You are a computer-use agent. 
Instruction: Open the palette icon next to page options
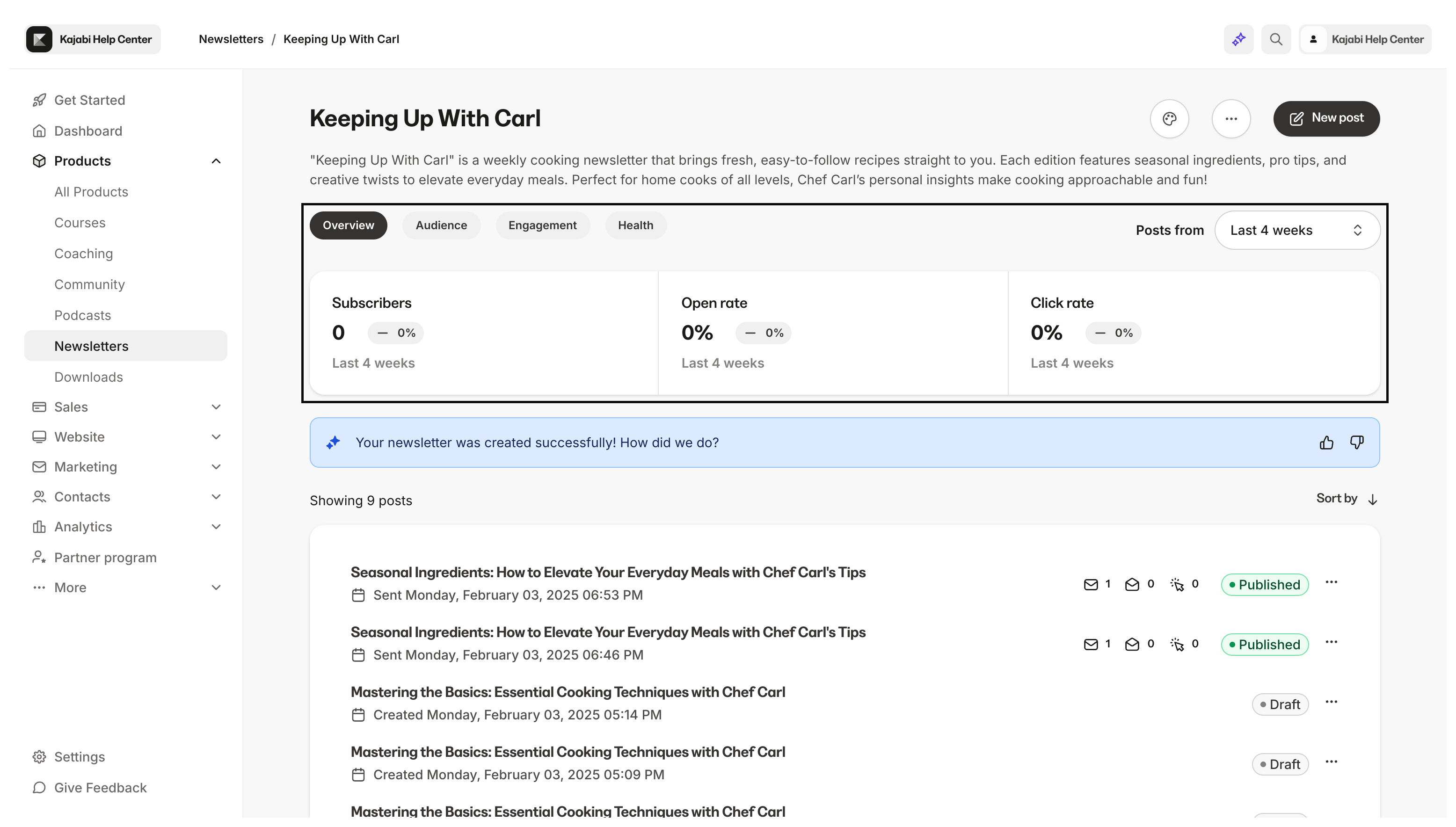tap(1170, 119)
